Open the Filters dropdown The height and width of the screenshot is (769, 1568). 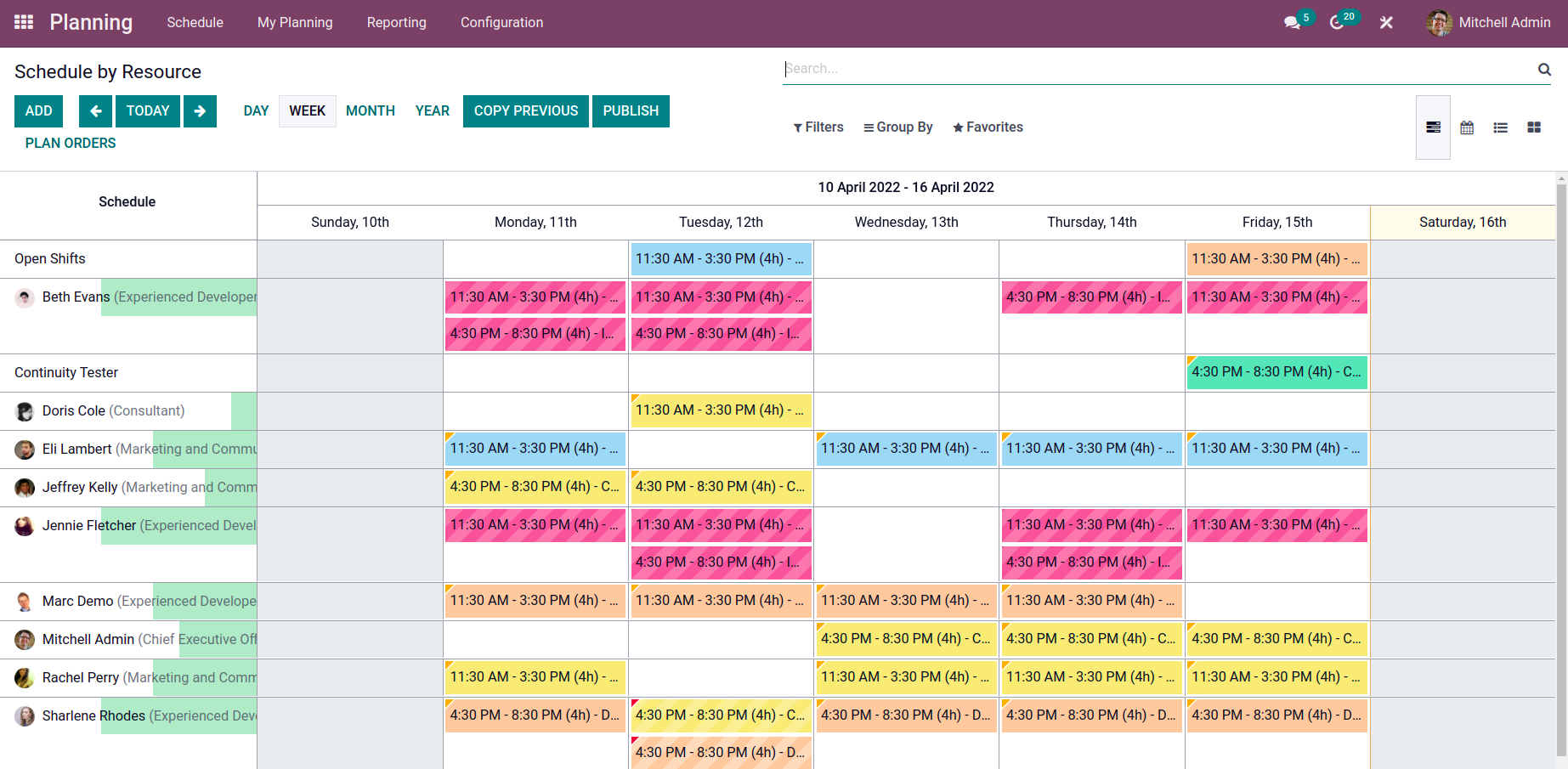(818, 127)
